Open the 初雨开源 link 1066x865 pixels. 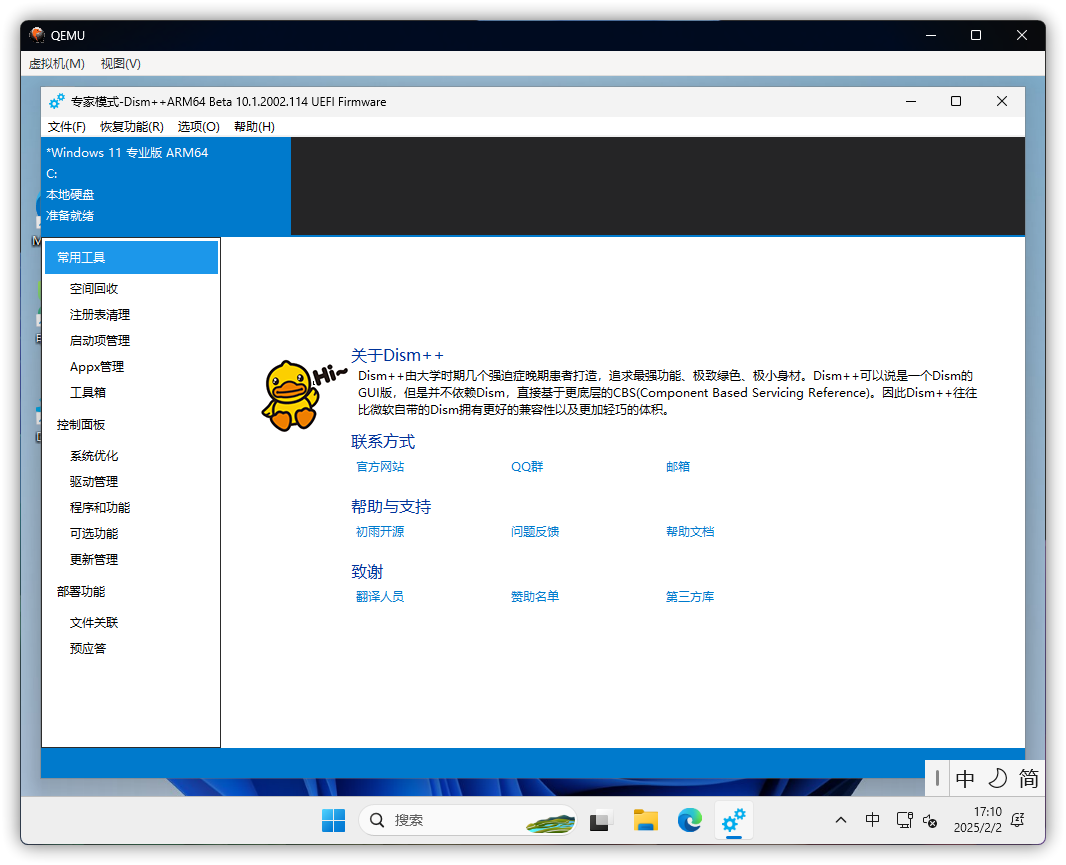380,531
